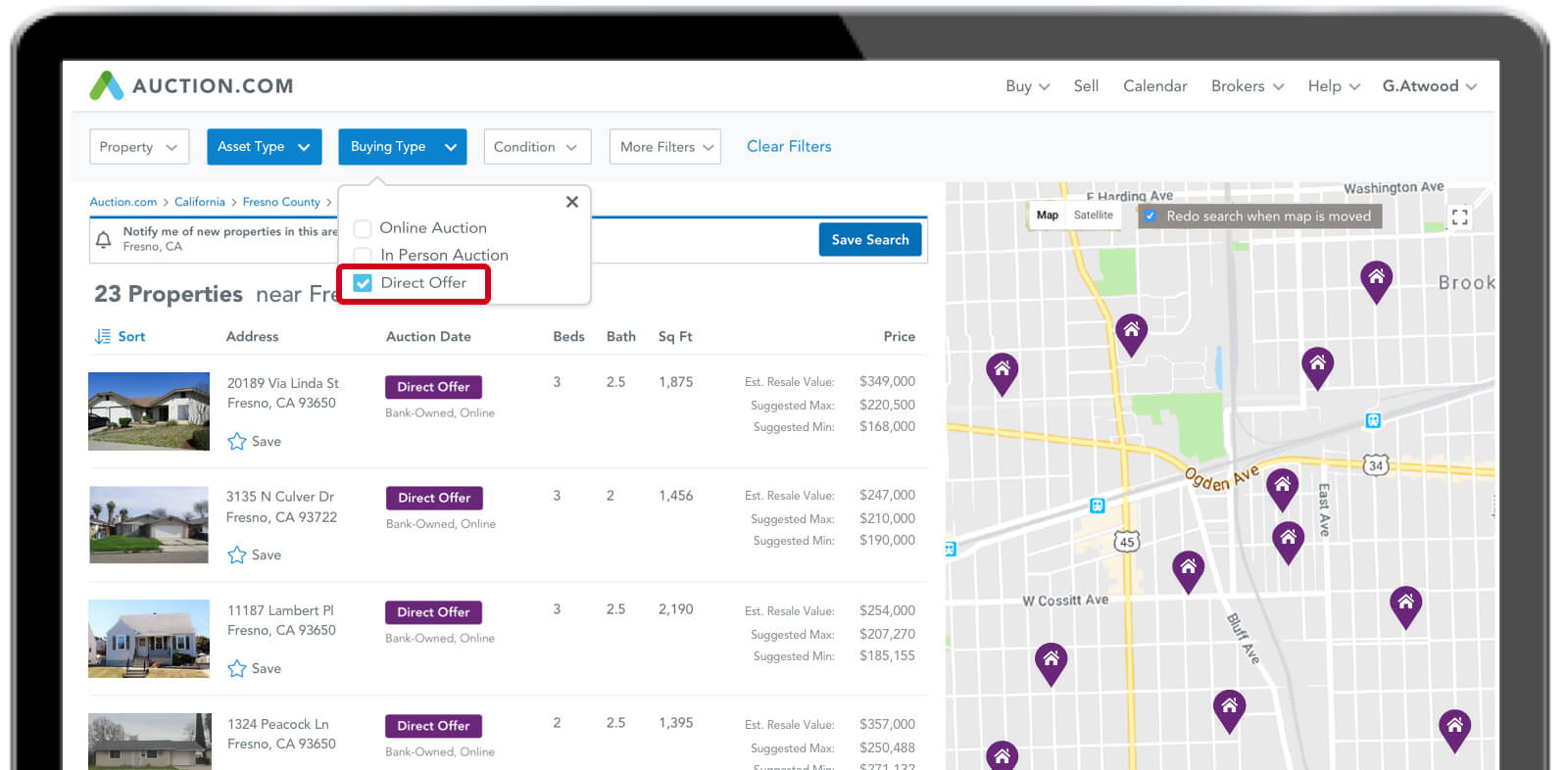Open the Property filter dropdown
The width and height of the screenshot is (1568, 770).
coord(138,147)
